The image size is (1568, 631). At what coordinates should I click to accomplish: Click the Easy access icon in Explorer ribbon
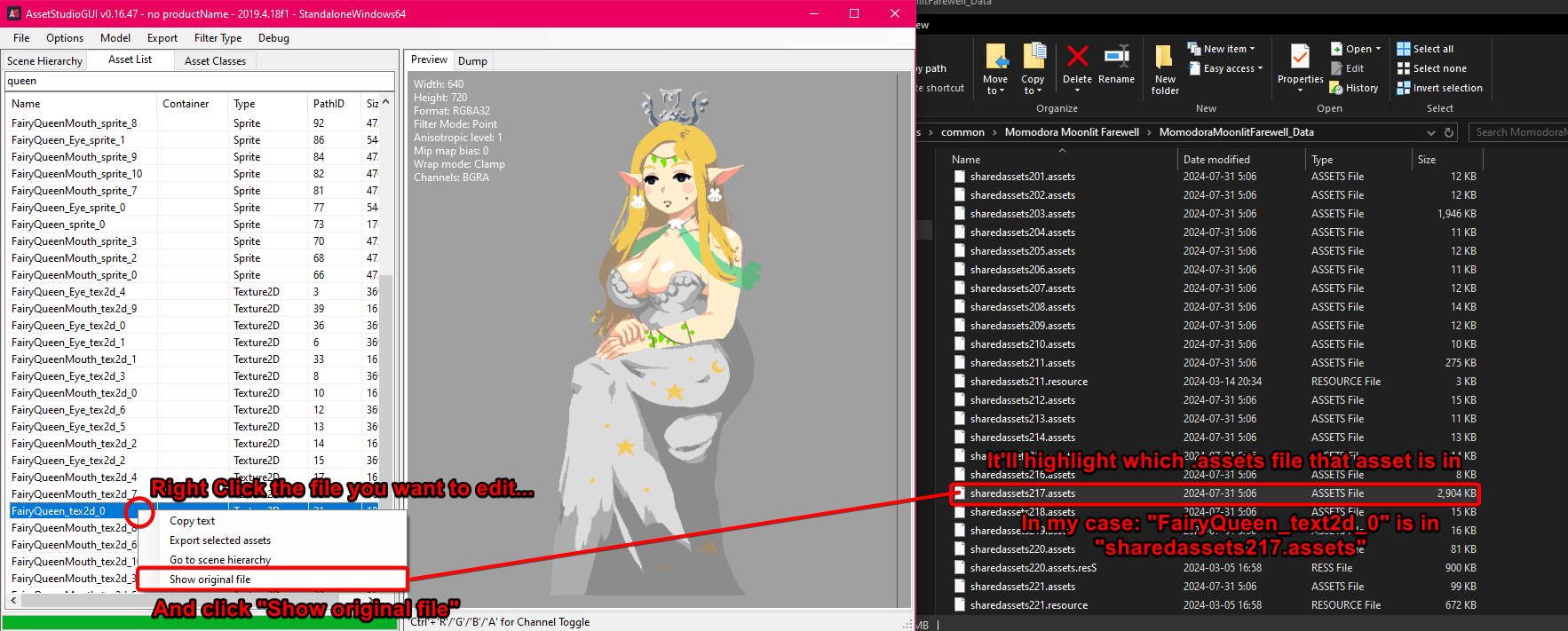[1194, 68]
